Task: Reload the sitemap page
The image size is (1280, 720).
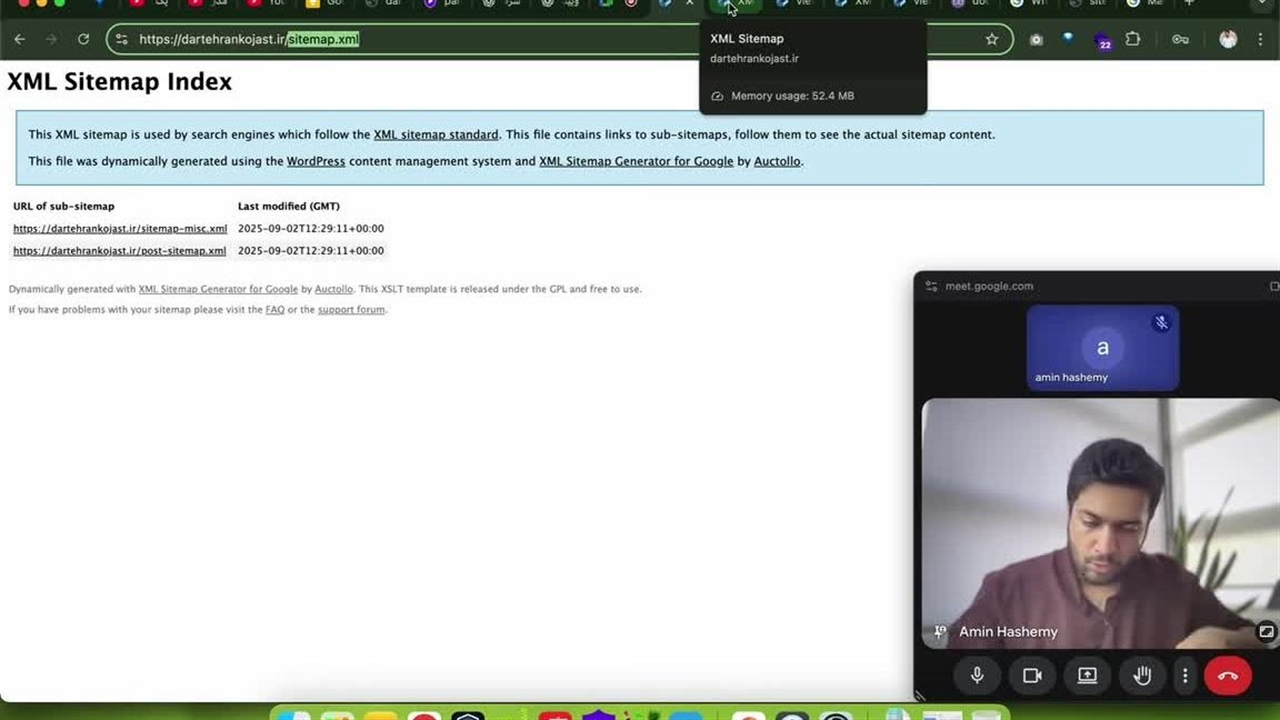Action: 83,39
